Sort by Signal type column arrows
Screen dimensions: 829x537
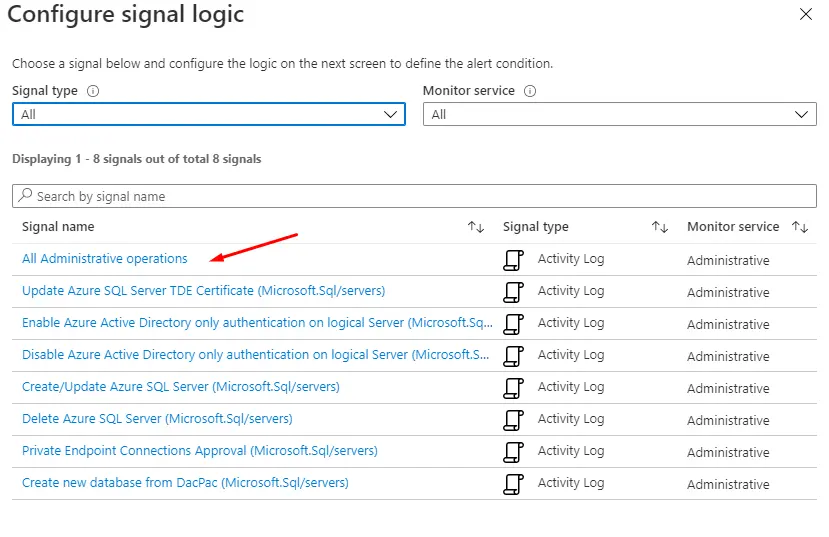[x=660, y=227]
